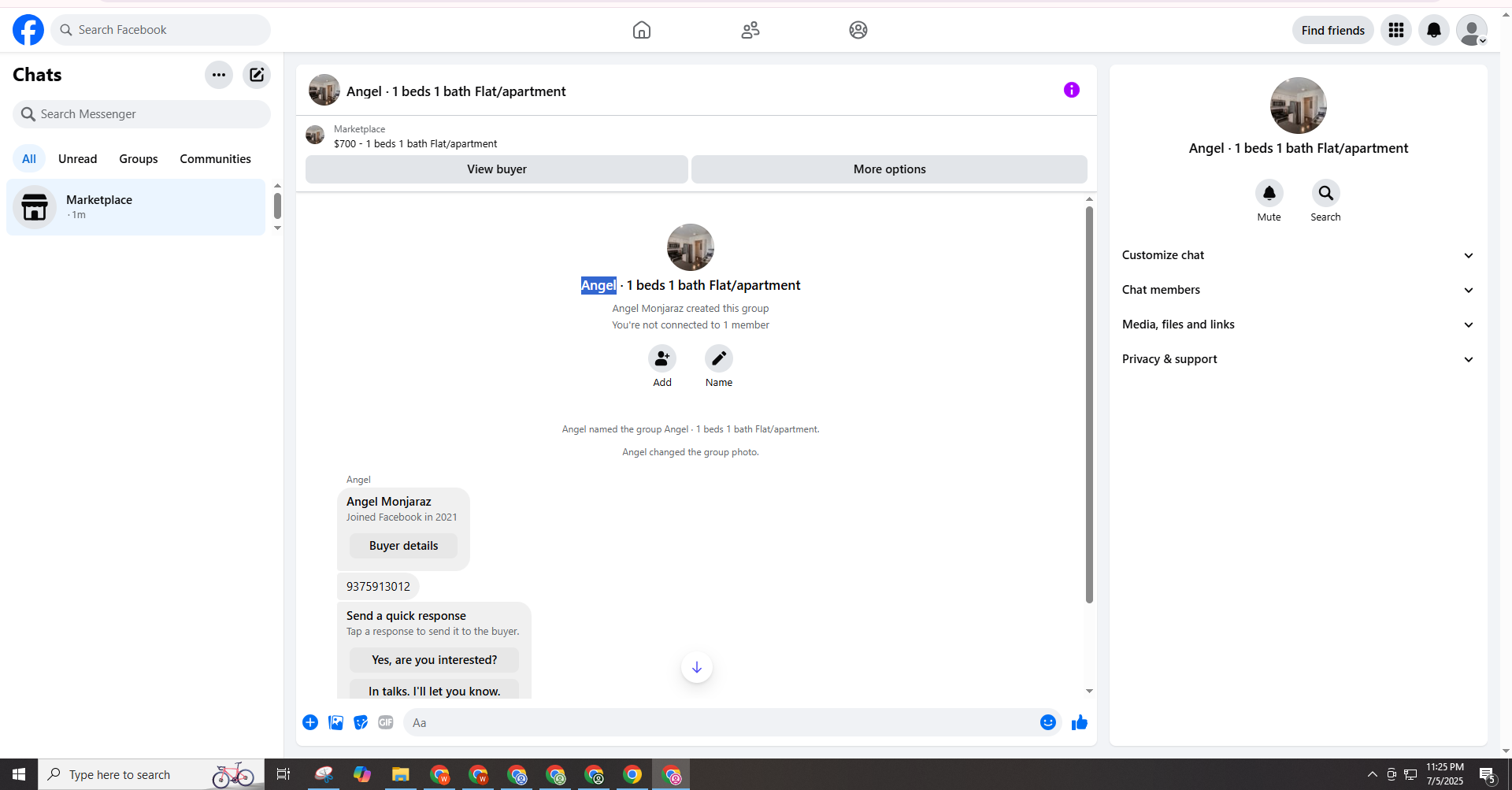Expand the Customize chat section
The height and width of the screenshot is (790, 1512).
click(1299, 255)
